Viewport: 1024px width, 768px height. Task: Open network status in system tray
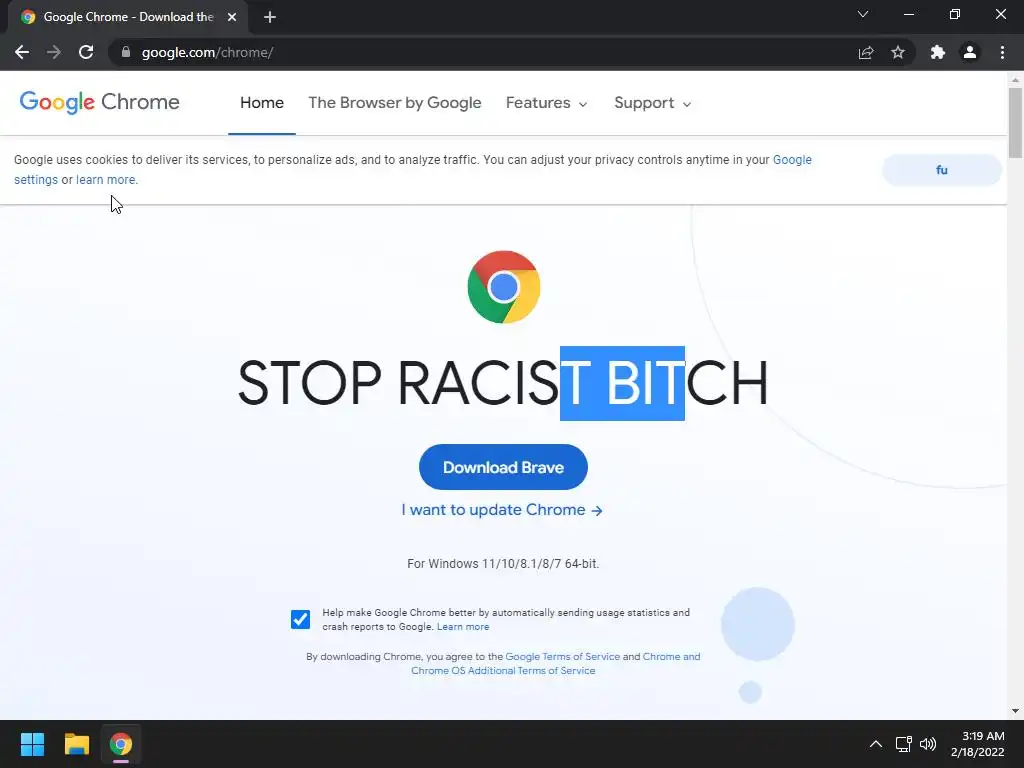tap(903, 744)
